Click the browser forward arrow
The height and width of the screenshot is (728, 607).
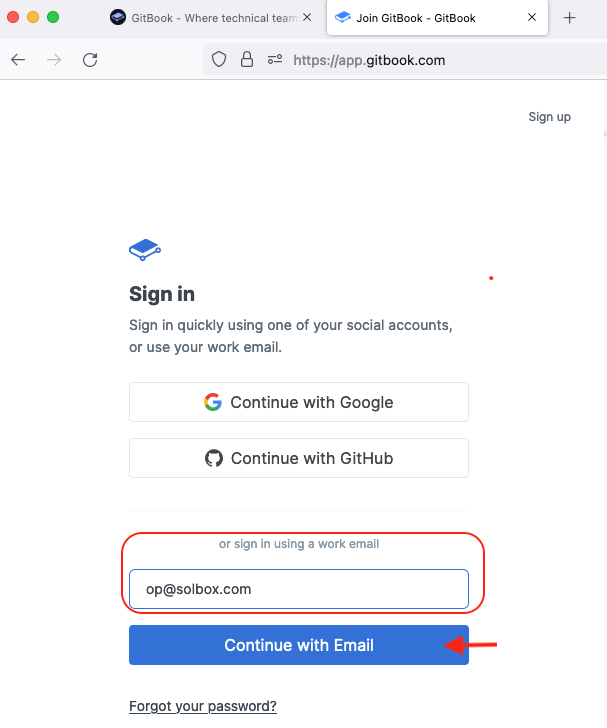[x=54, y=60]
